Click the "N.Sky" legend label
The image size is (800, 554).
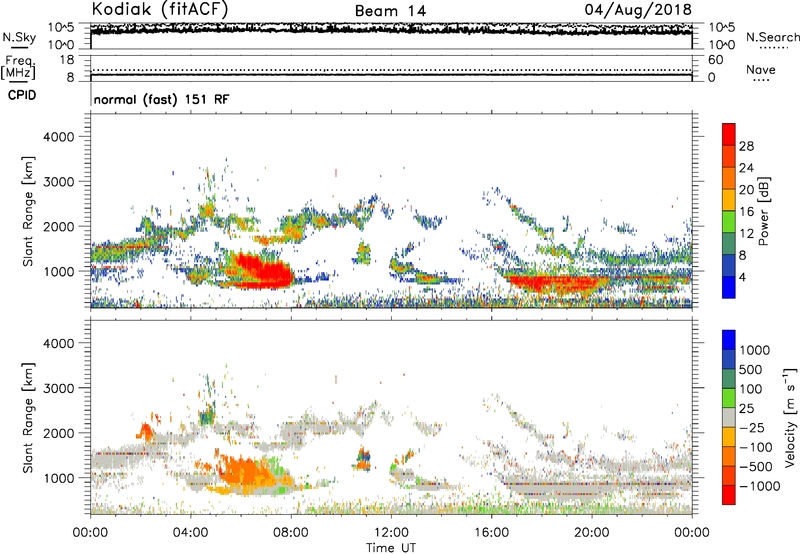tap(19, 37)
